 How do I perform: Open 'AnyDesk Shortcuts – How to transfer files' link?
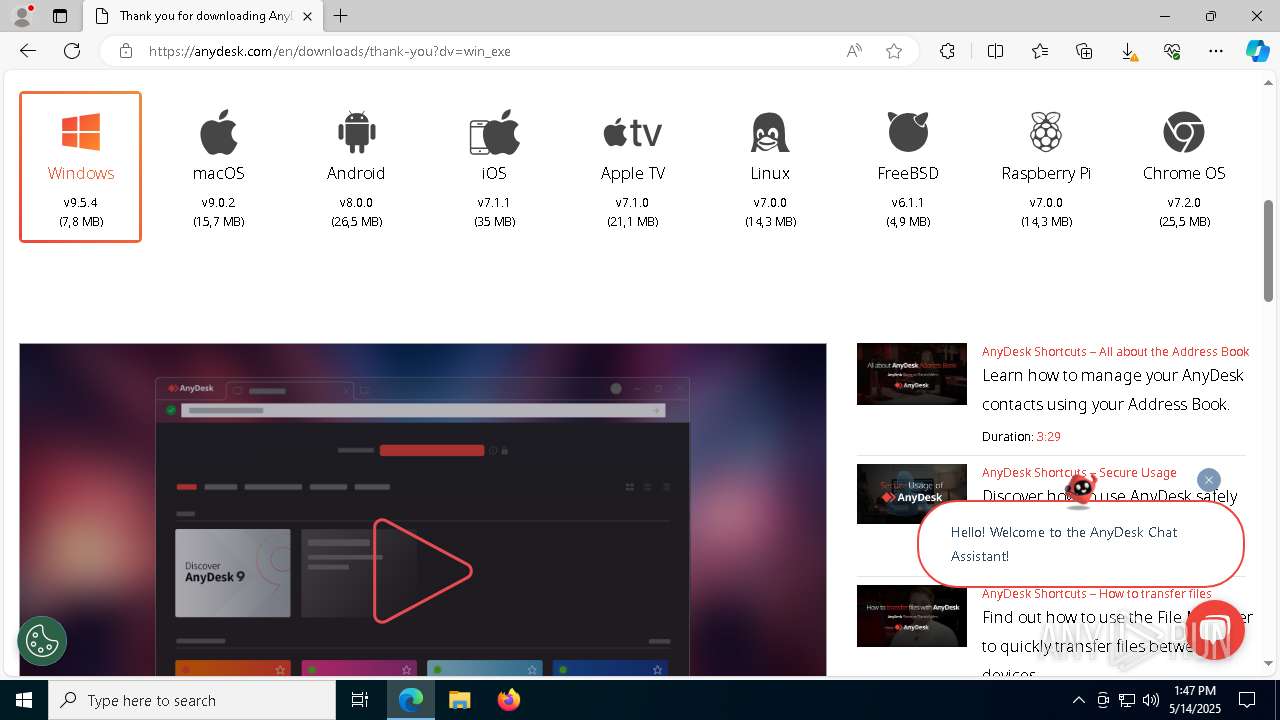point(1096,594)
